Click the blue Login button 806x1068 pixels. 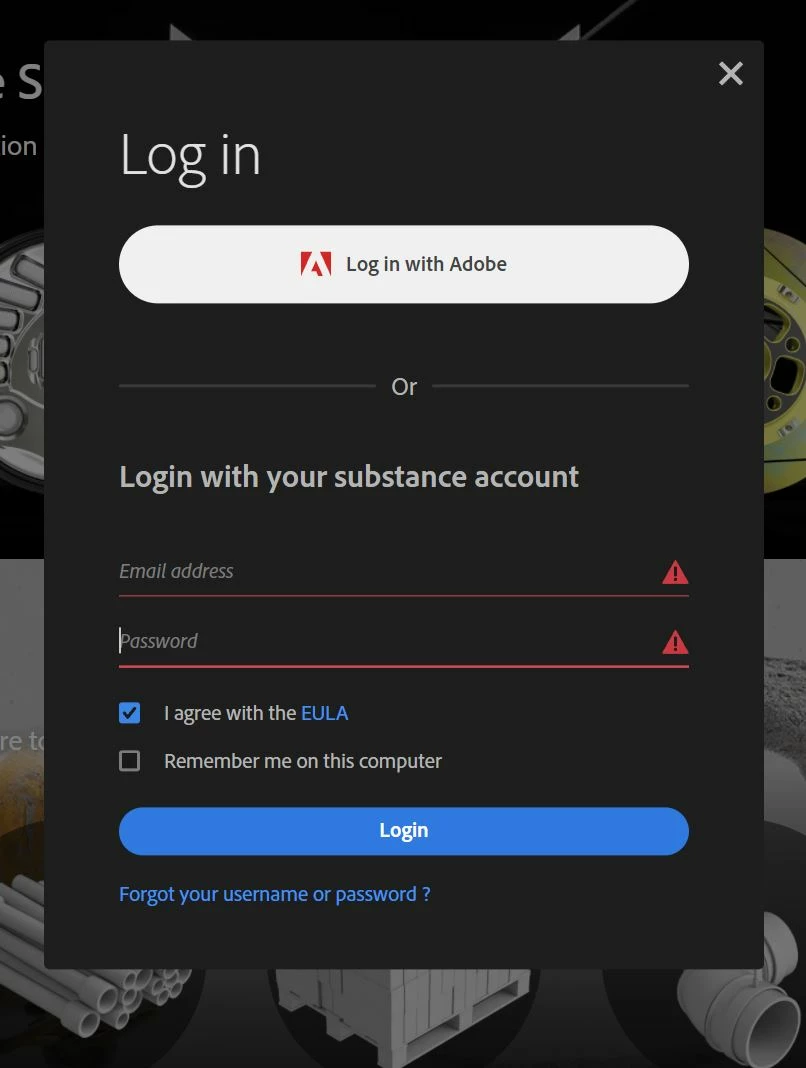pyautogui.click(x=404, y=831)
